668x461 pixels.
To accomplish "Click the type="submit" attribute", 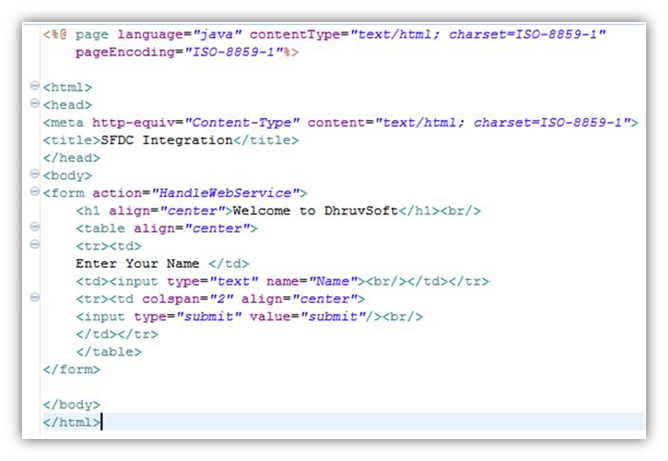I will click(188, 317).
